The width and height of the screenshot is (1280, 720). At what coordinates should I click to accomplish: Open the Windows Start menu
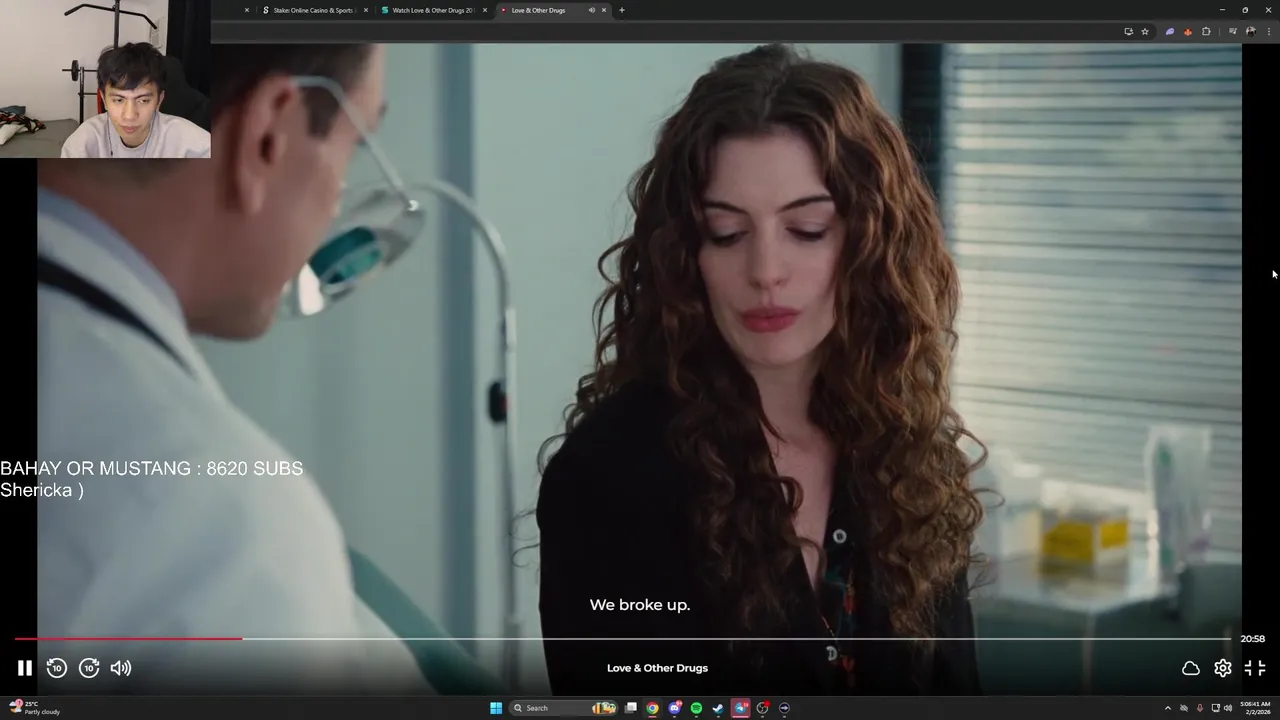coord(496,708)
